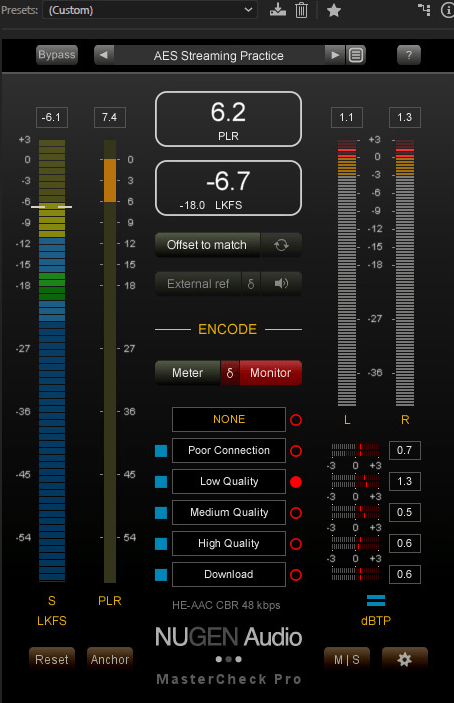Click the Anchor button
This screenshot has height=703, width=454.
tap(110, 660)
